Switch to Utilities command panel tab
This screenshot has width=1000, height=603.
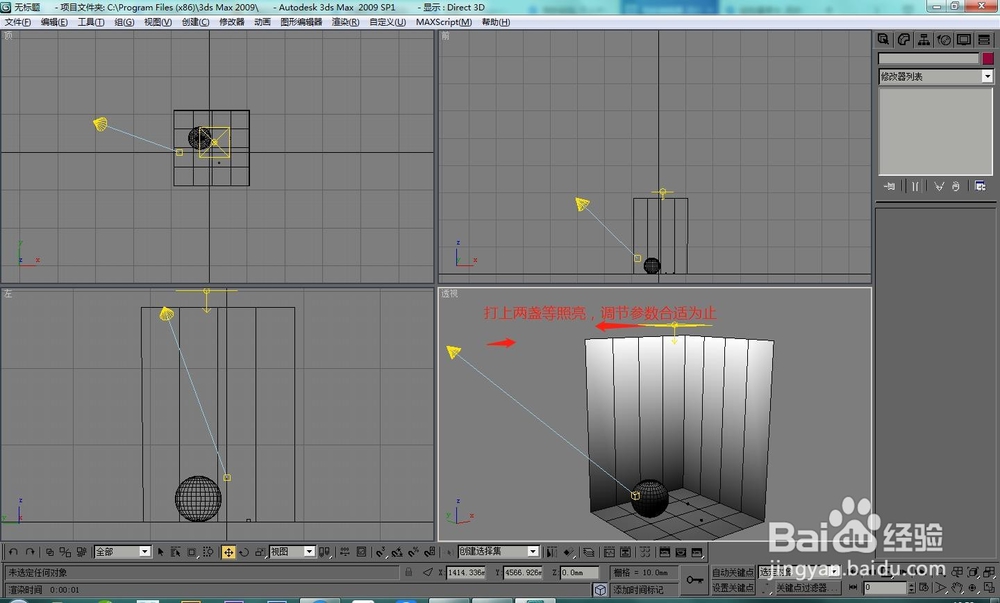(x=984, y=40)
